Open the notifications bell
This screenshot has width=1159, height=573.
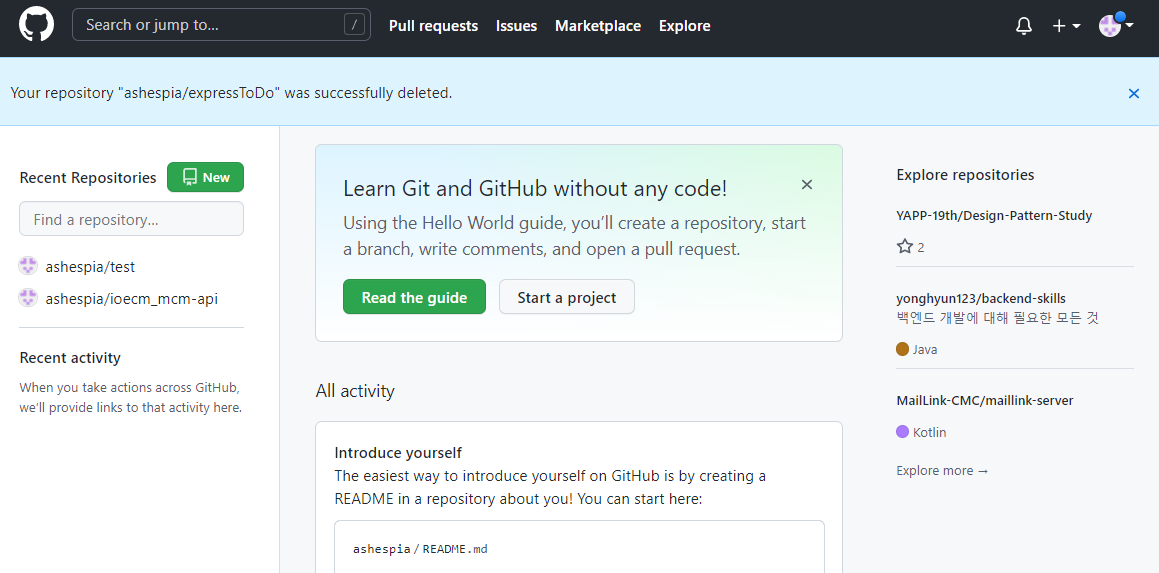tap(1024, 27)
